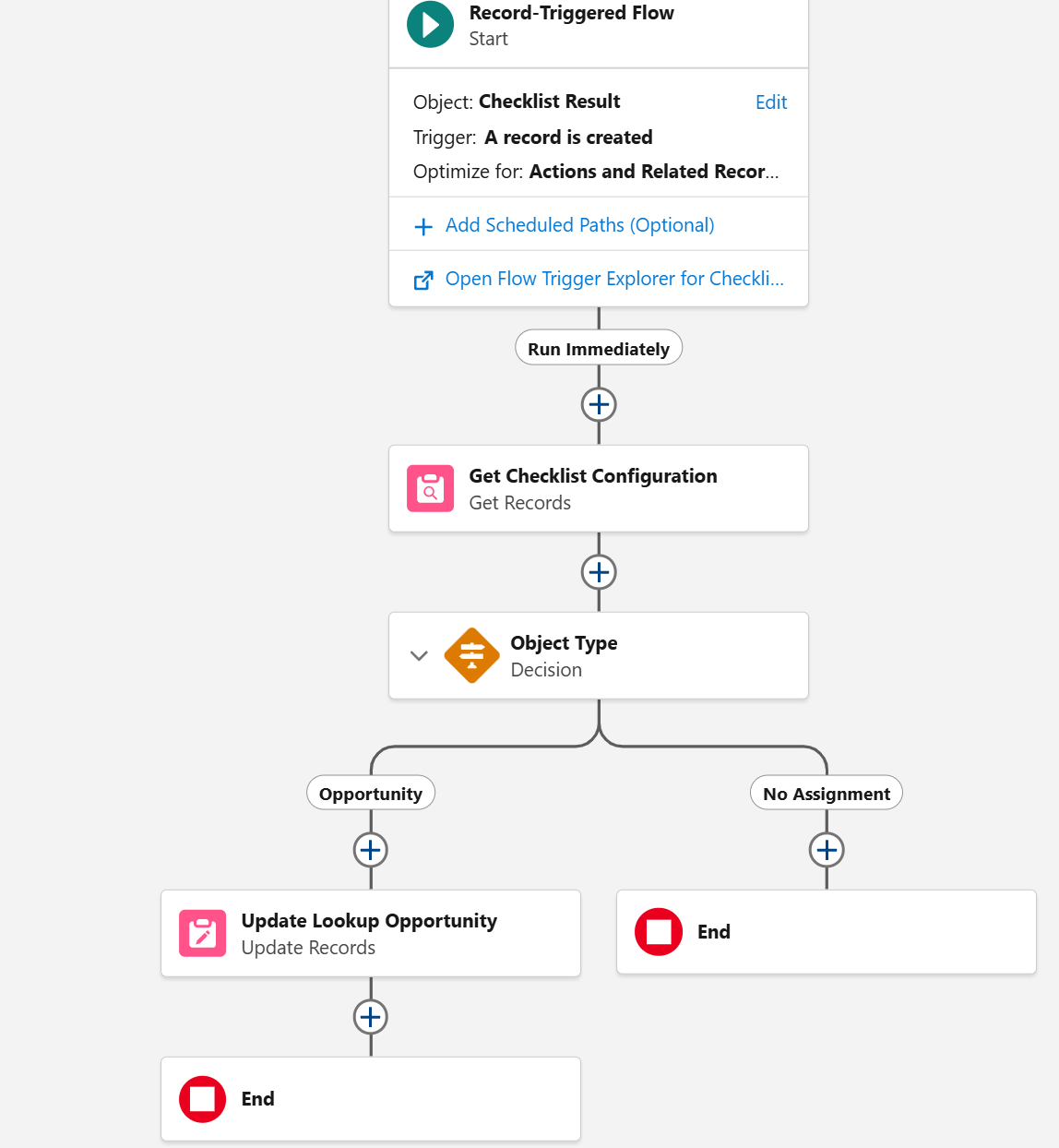Click the Get Records clipboard search icon
Image resolution: width=1059 pixels, height=1148 pixels.
430,488
